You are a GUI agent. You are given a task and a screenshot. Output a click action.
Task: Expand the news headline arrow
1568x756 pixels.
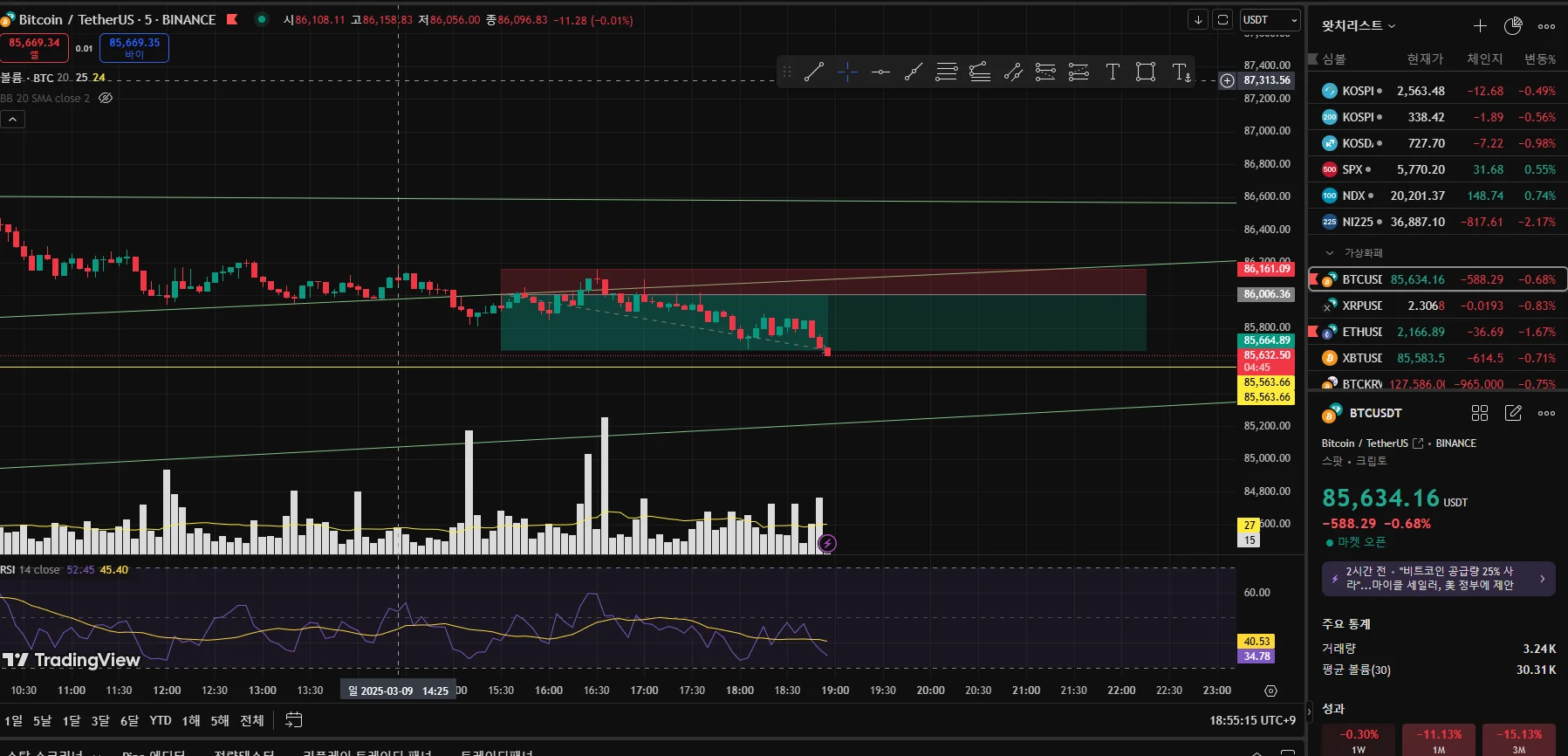(1542, 579)
